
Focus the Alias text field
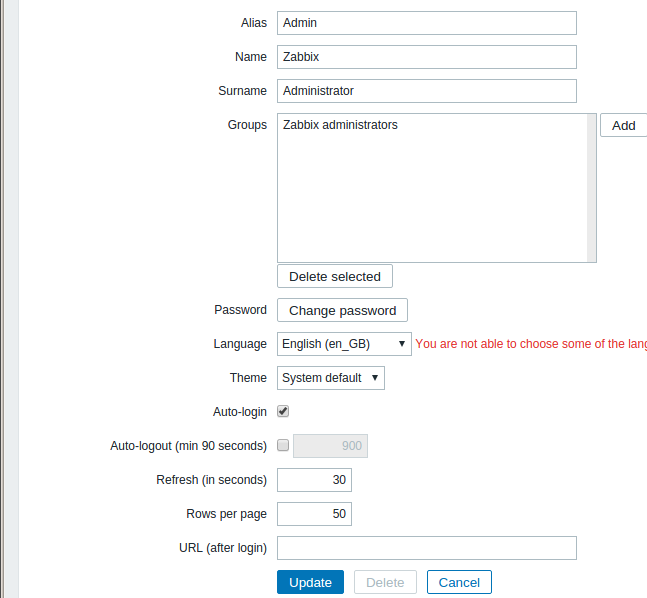[427, 23]
